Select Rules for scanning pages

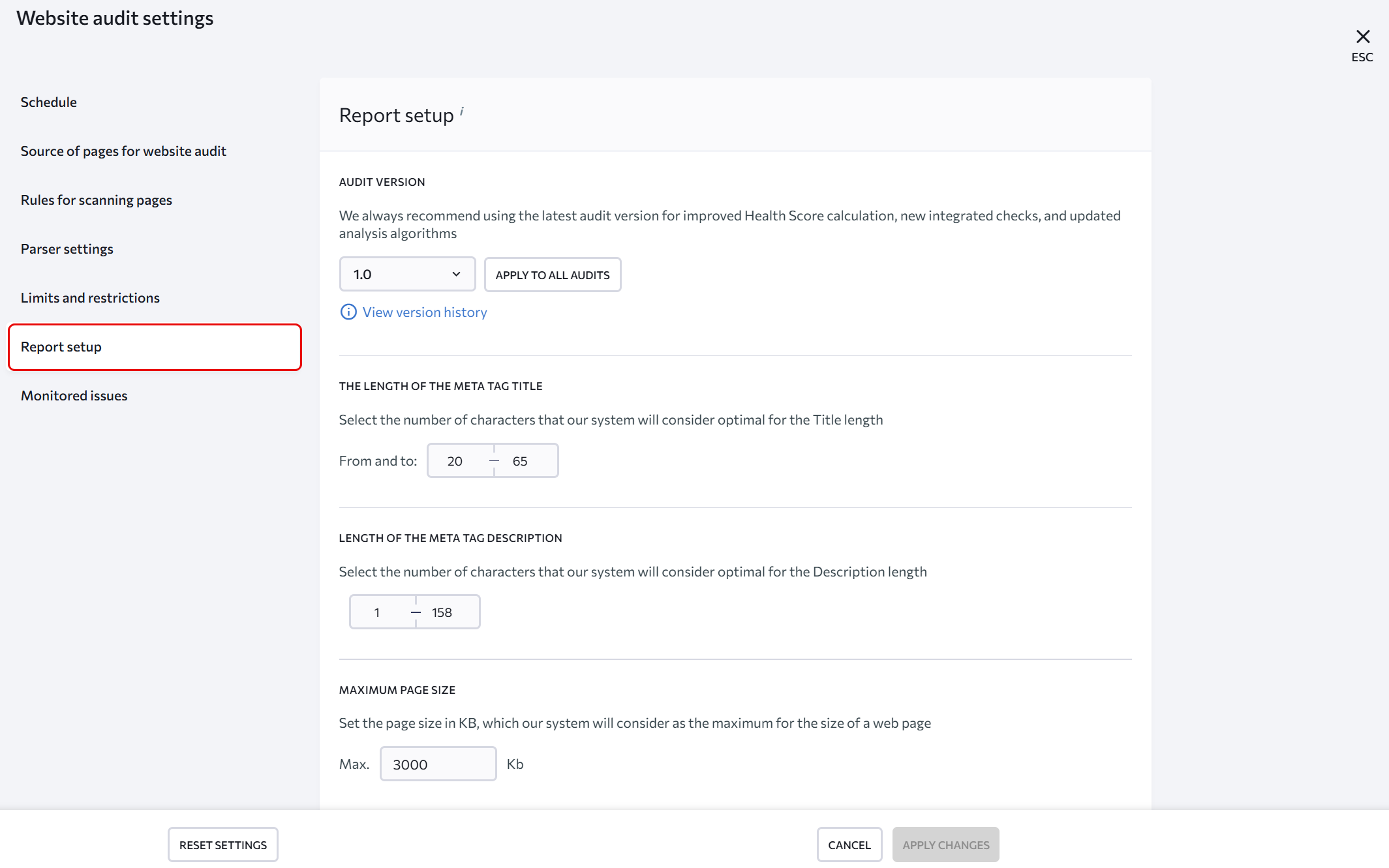point(97,200)
